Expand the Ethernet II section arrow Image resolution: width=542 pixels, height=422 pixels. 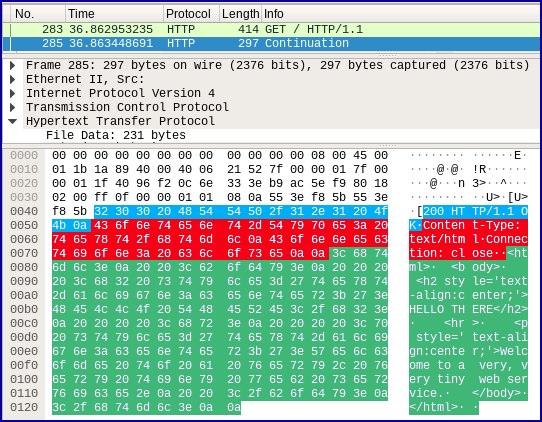point(13,79)
